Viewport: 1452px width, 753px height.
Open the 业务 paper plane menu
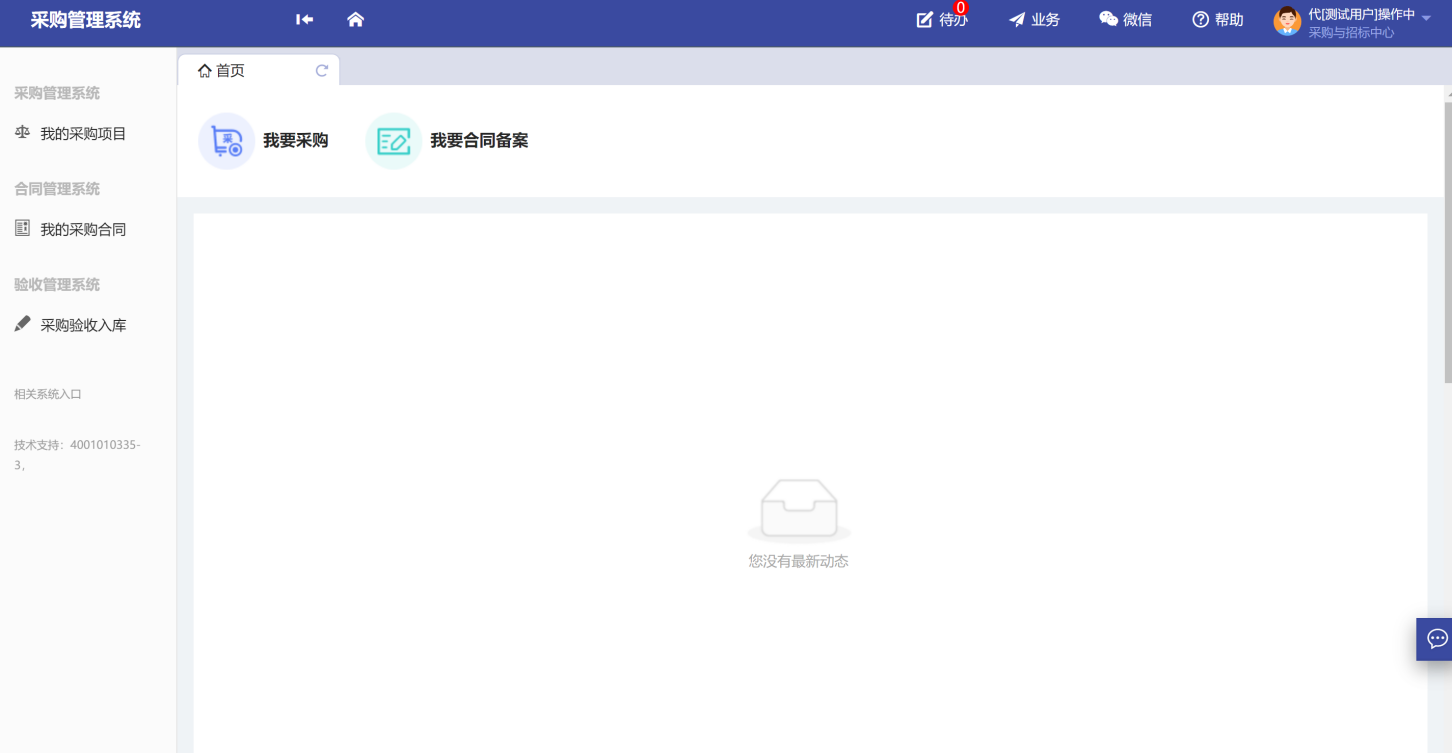tap(1034, 20)
